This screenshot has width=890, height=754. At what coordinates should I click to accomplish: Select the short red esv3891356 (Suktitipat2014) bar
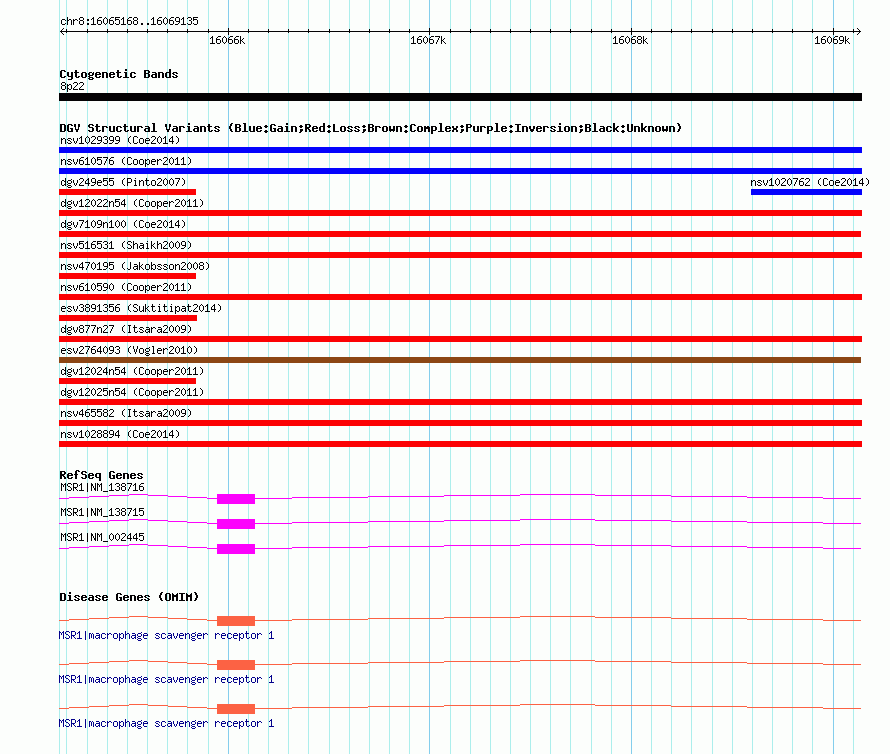128,318
